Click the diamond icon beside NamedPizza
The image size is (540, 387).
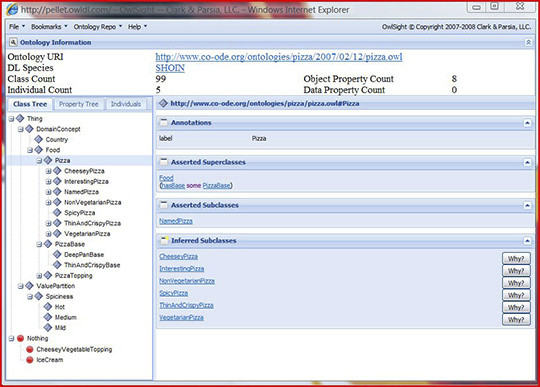(x=57, y=192)
